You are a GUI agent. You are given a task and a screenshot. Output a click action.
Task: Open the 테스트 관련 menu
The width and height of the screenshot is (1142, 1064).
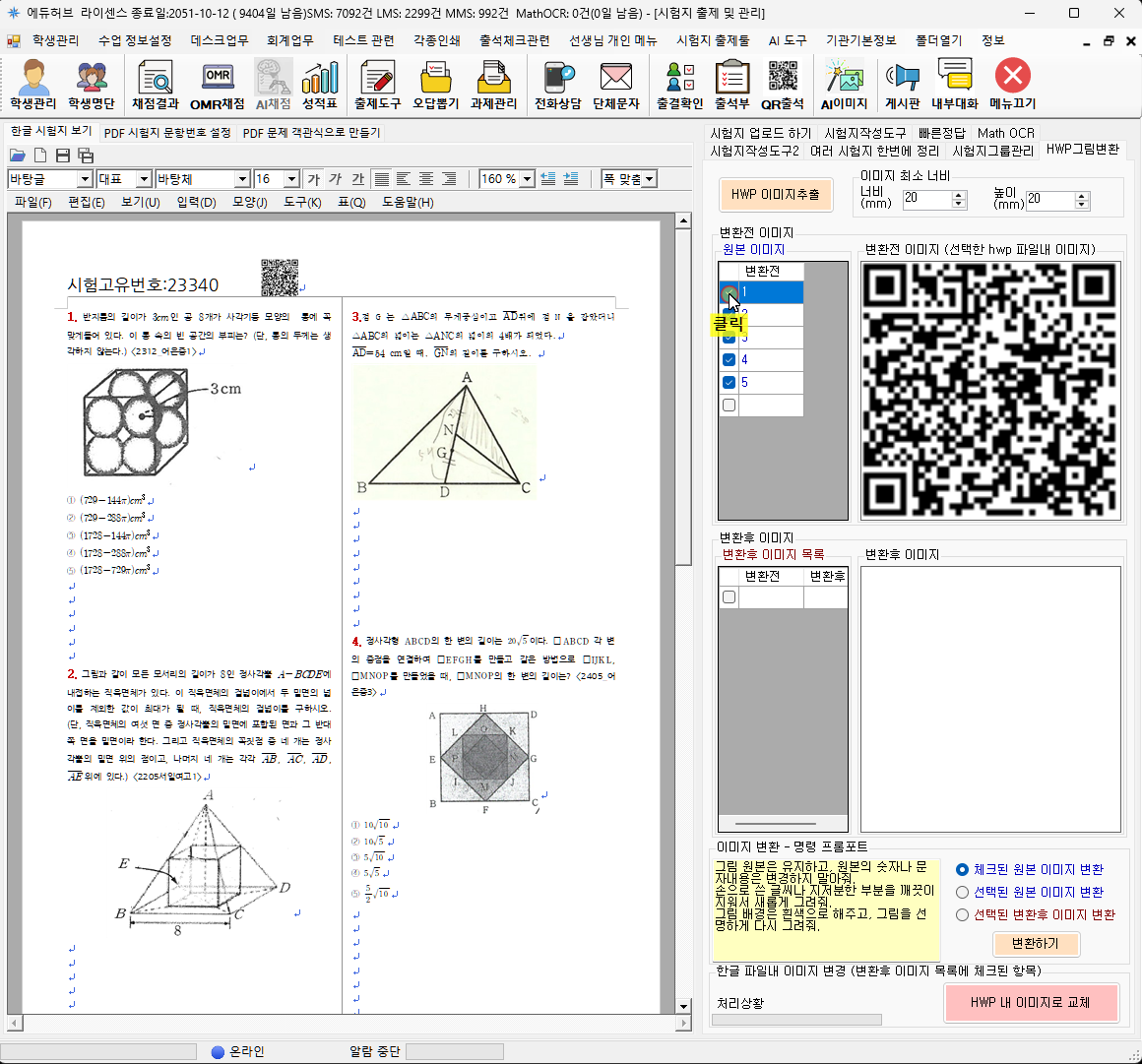pyautogui.click(x=363, y=40)
